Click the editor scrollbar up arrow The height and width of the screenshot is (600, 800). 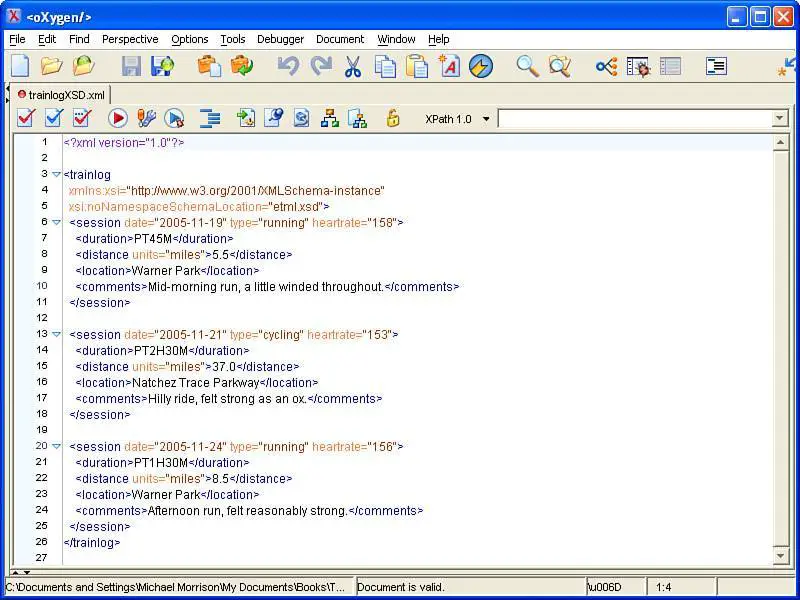click(x=780, y=143)
